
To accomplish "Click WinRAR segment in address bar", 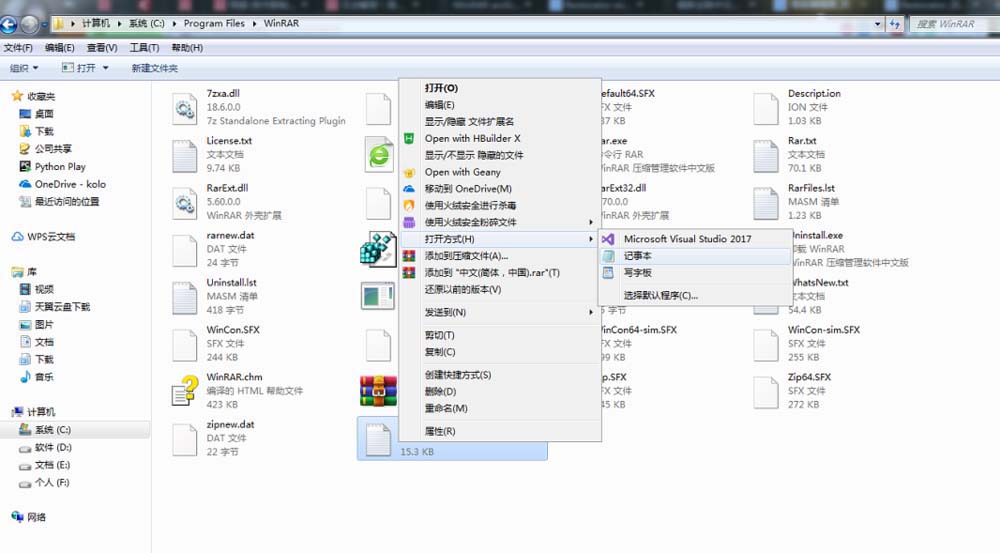I will 281,24.
